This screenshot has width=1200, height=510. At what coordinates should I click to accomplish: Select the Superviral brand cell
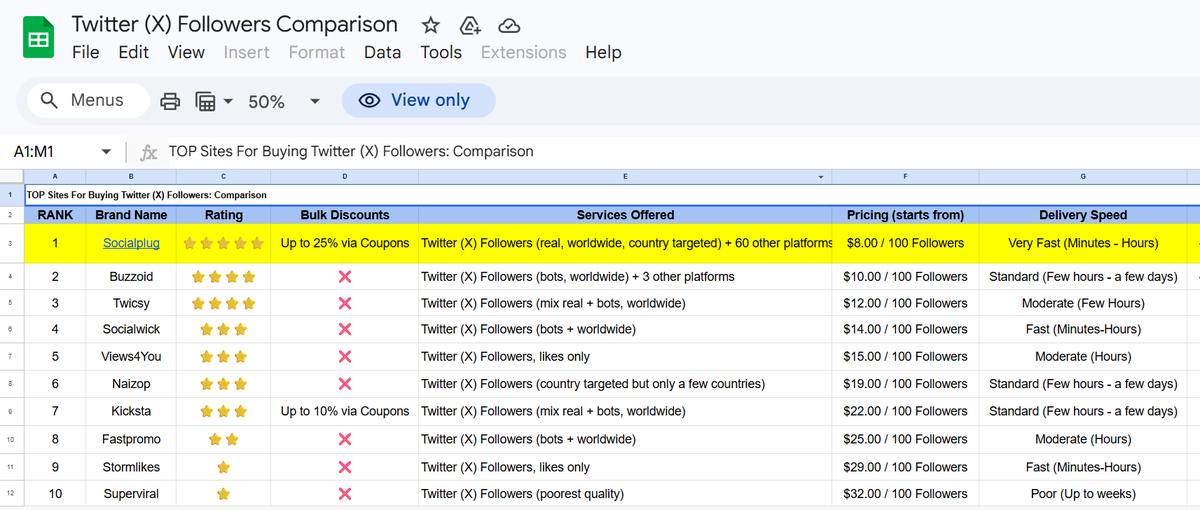(131, 494)
